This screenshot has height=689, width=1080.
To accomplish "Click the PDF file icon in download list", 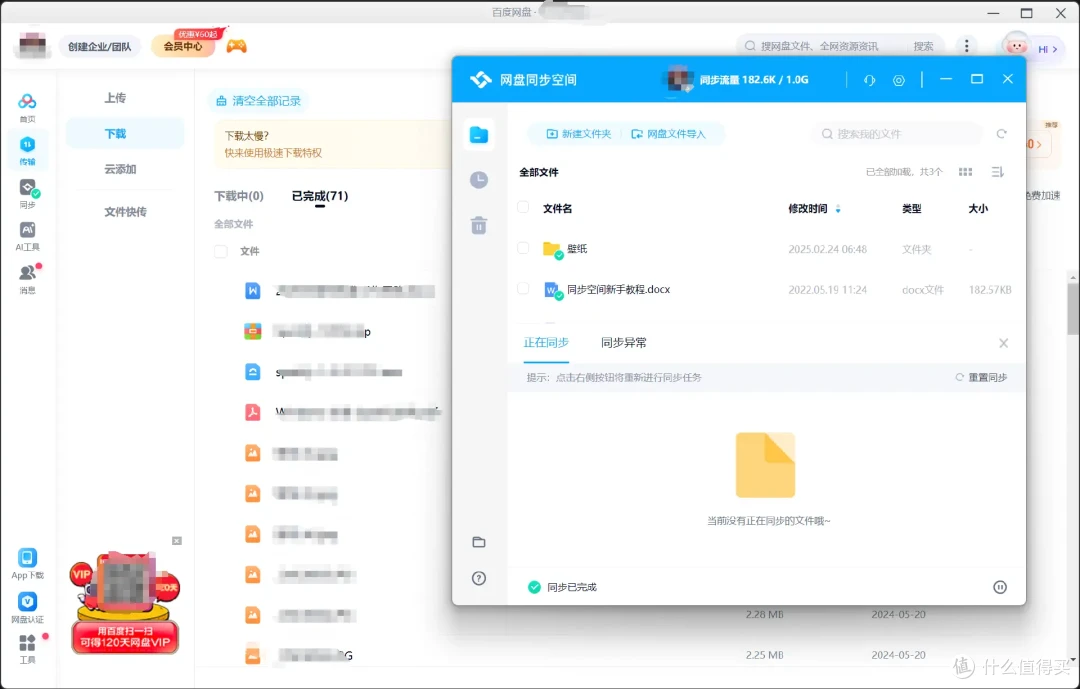I will tap(253, 412).
